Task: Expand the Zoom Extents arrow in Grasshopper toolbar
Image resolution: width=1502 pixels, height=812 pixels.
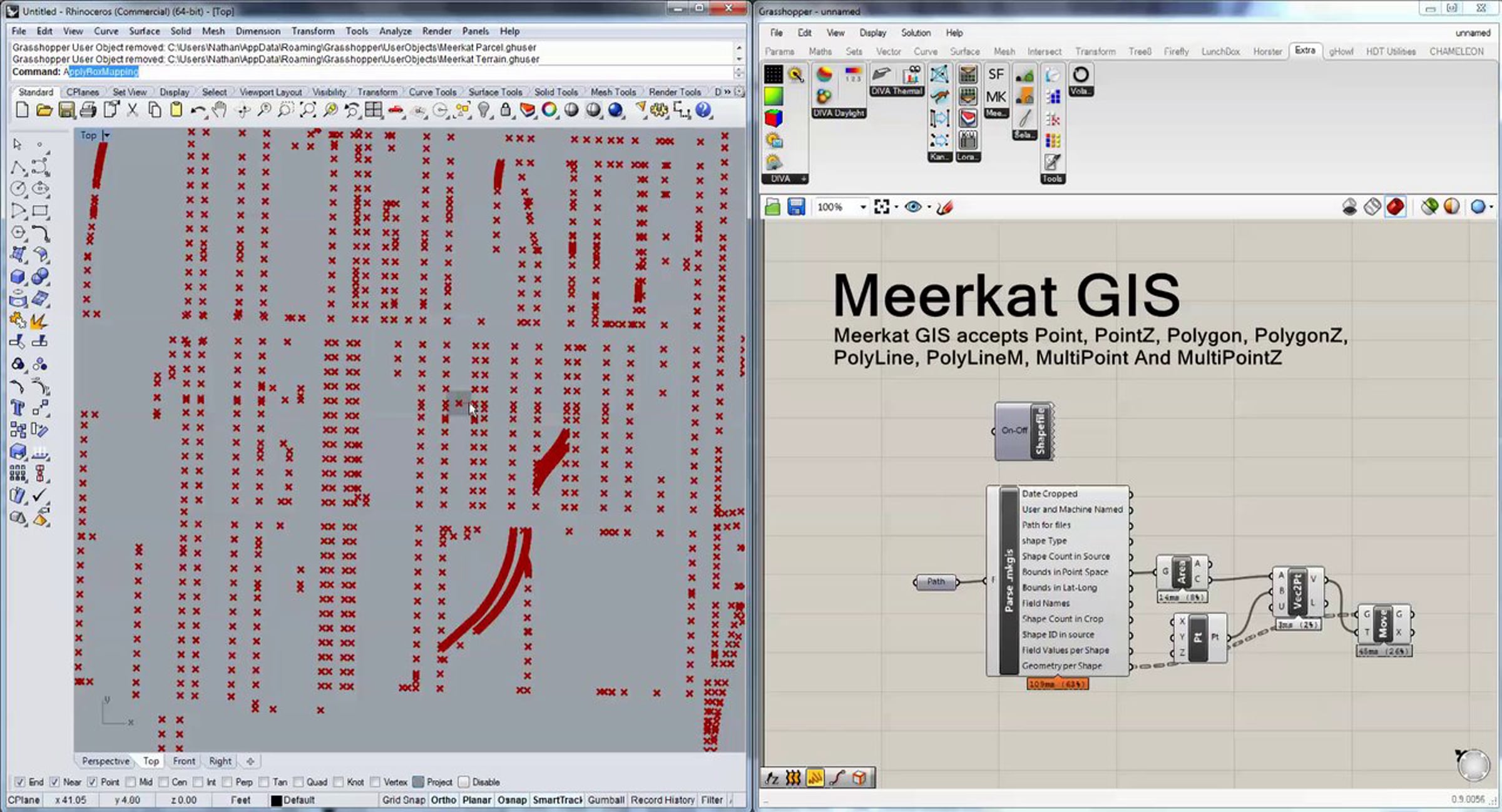Action: point(896,207)
